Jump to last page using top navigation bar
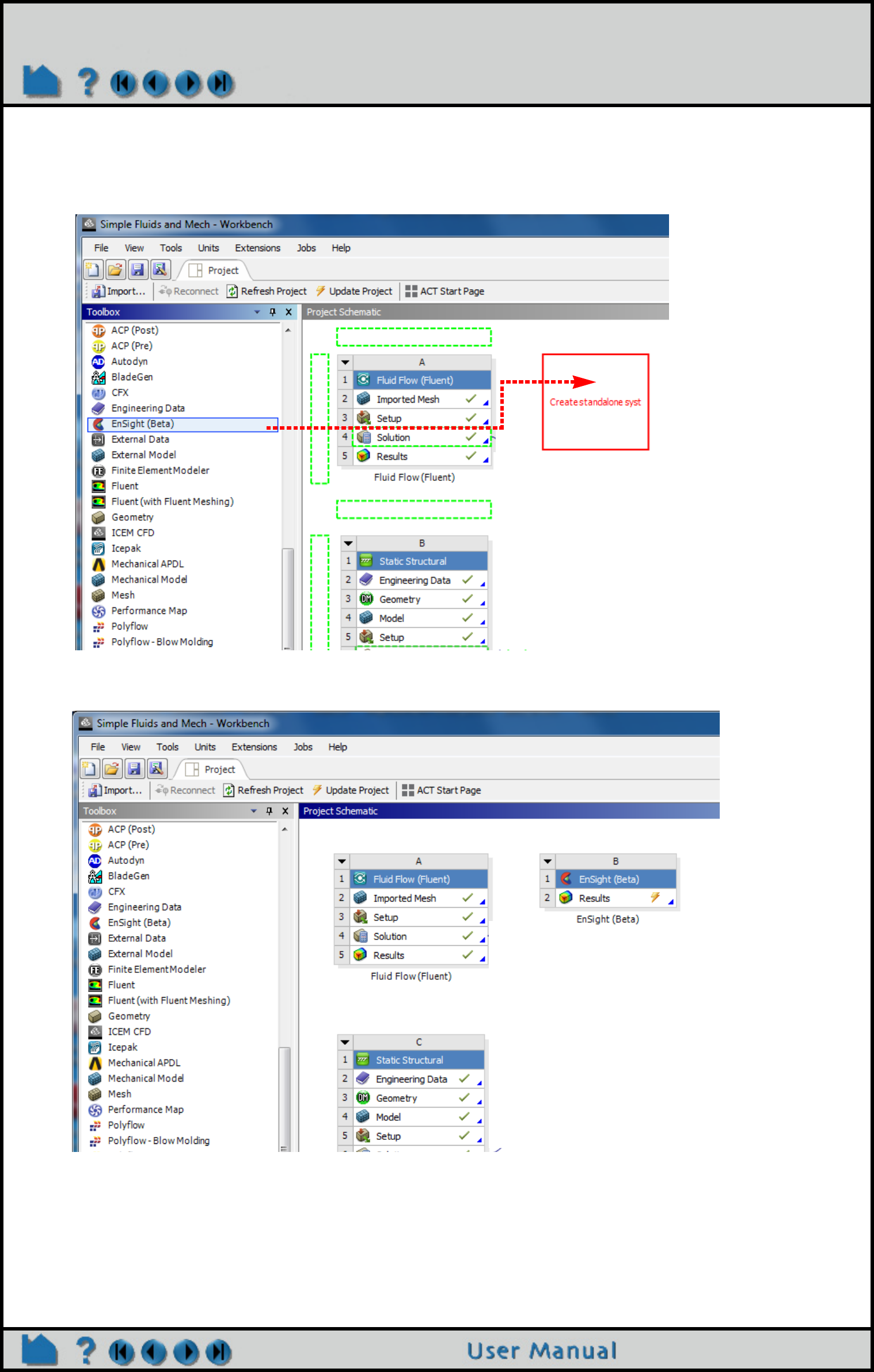Screen dimensions: 874x1372 (221, 84)
